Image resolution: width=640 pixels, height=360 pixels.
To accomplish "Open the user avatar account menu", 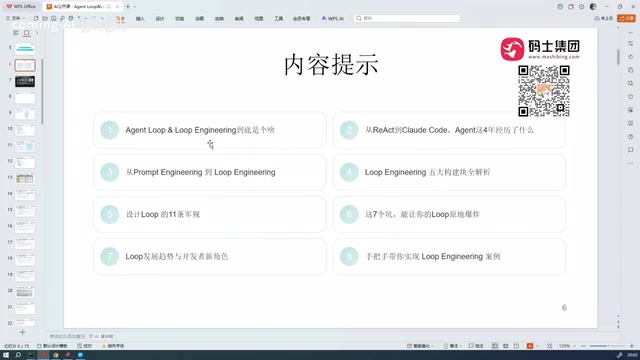I will (593, 7).
